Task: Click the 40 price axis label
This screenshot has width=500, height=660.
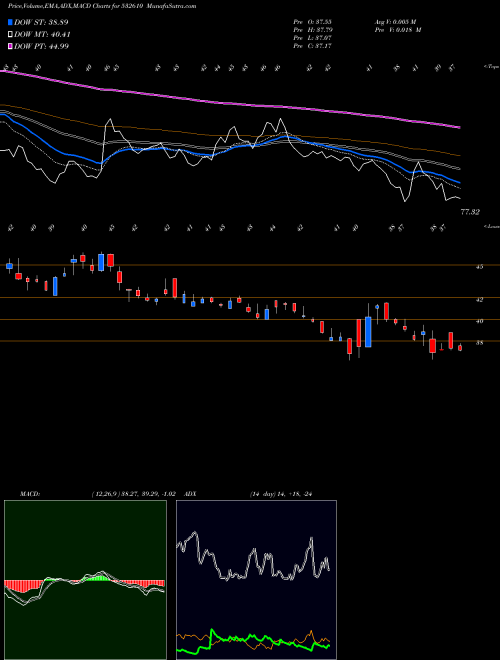Action: [480, 321]
